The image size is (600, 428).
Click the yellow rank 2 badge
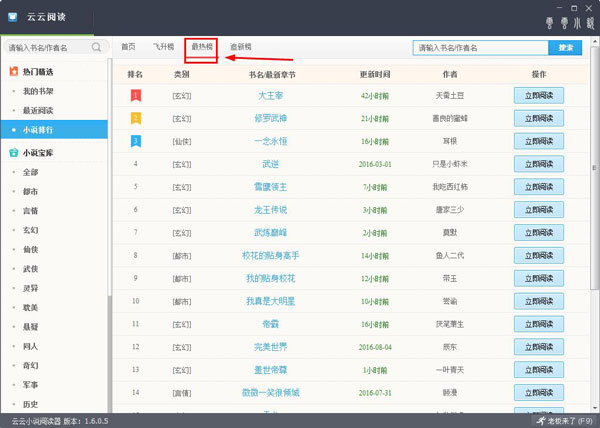pos(136,118)
